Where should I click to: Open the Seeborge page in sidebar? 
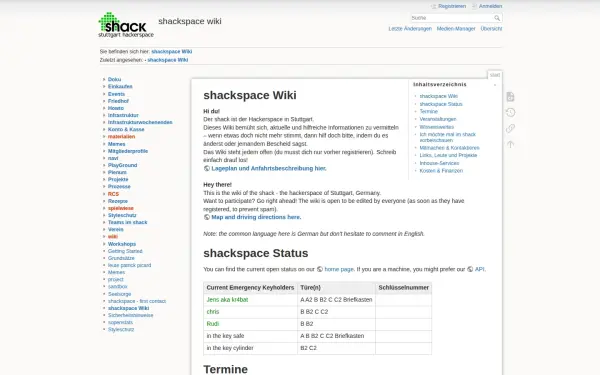[119, 294]
